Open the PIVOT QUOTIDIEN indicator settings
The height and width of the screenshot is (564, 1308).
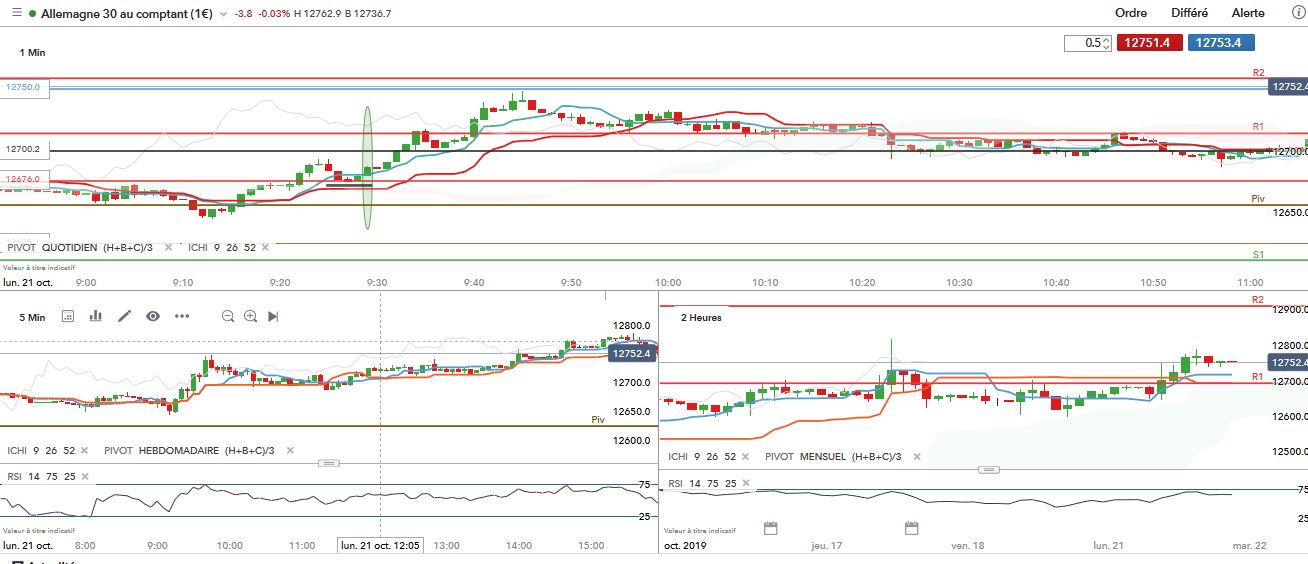click(x=79, y=247)
